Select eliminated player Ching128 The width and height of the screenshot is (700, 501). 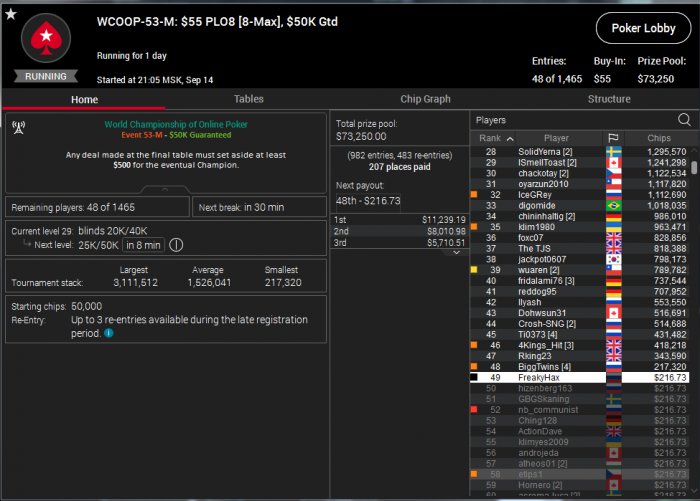tap(579, 421)
